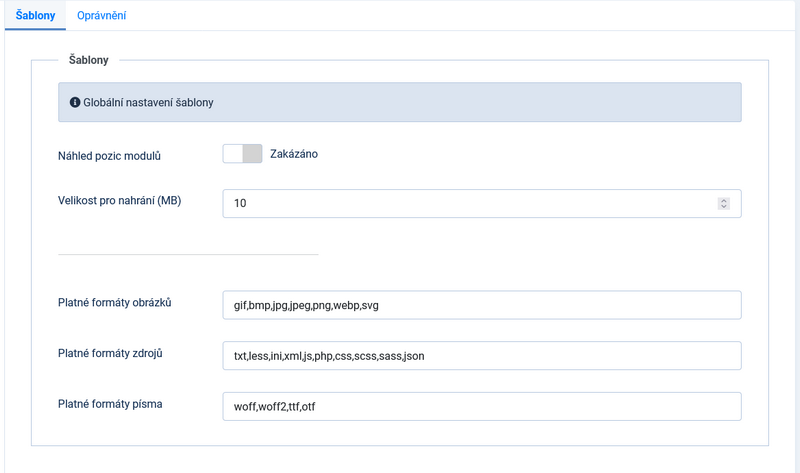The width and height of the screenshot is (800, 473).
Task: Toggle the Náhled pozic modulů switch
Action: [x=242, y=154]
